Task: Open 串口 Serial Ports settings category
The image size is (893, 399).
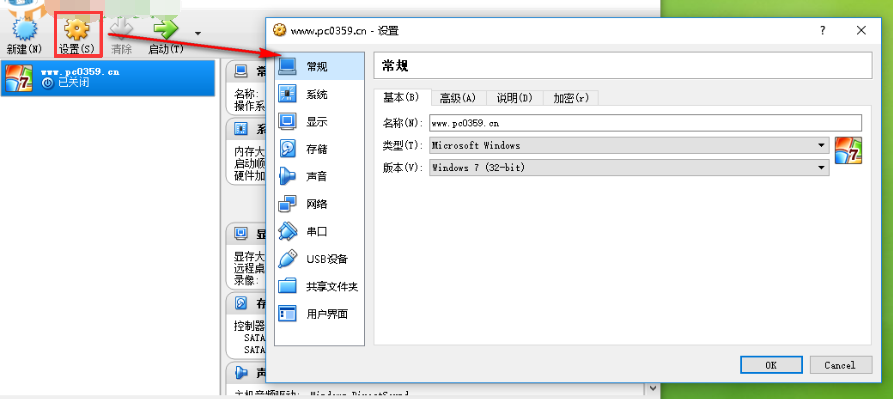Action: (x=319, y=231)
